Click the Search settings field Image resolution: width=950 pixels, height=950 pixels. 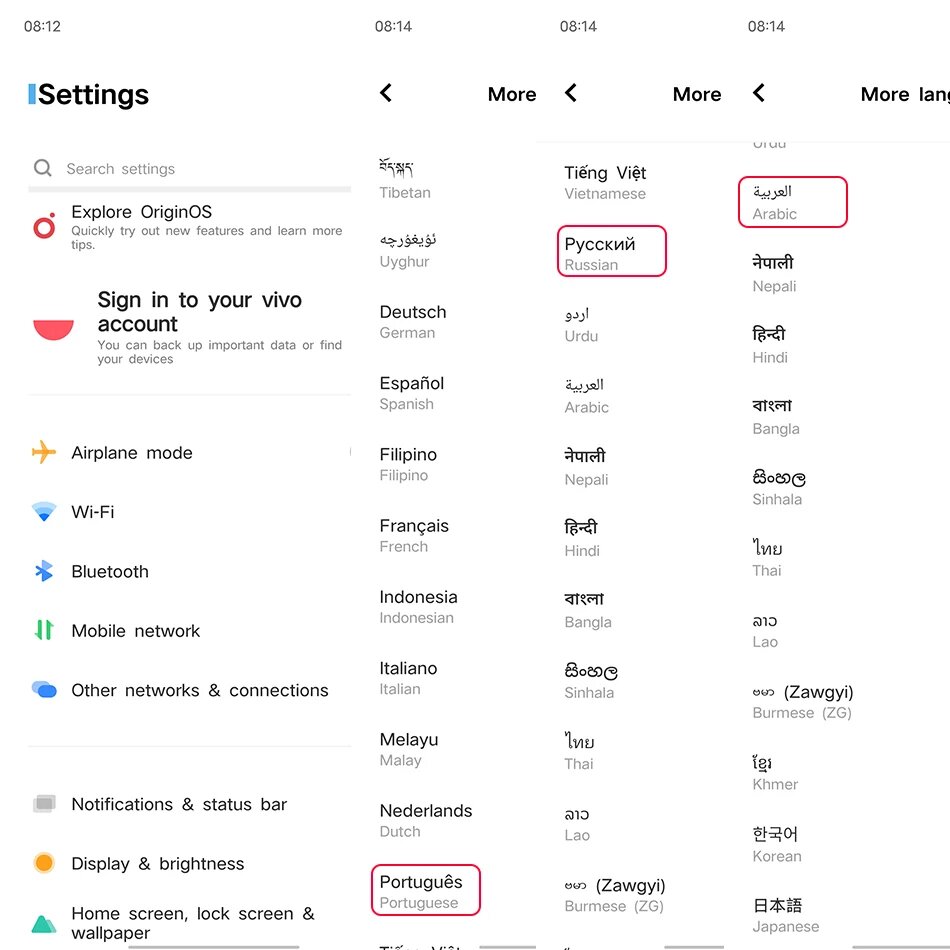[x=190, y=169]
